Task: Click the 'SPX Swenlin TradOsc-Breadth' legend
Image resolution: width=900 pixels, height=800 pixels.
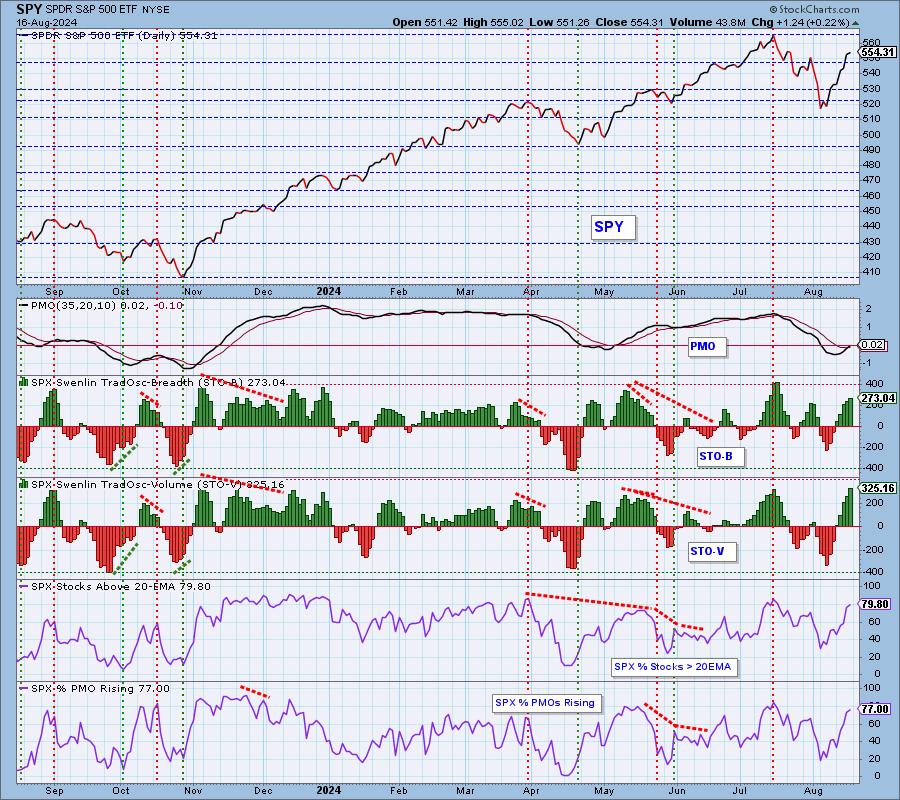Action: click(112, 382)
